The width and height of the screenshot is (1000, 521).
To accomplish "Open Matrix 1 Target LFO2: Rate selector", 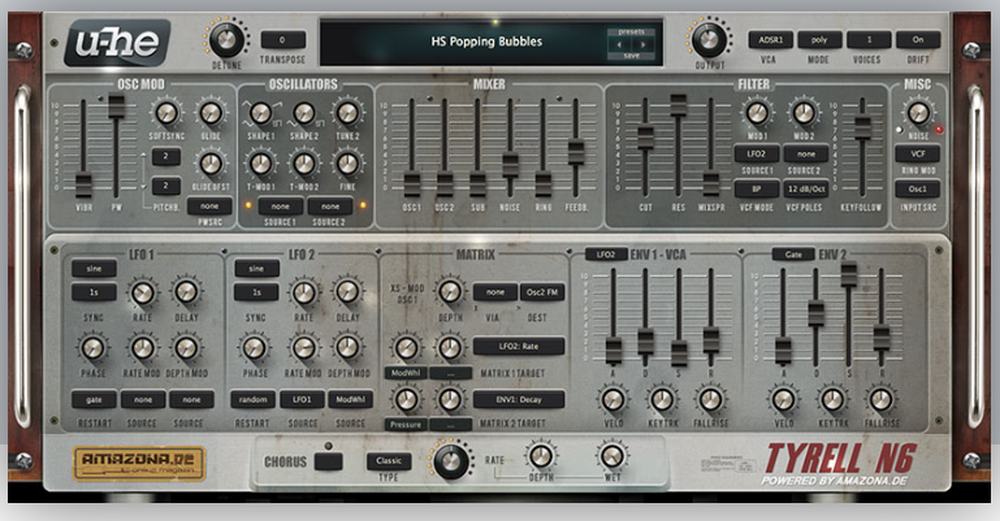I will [518, 346].
